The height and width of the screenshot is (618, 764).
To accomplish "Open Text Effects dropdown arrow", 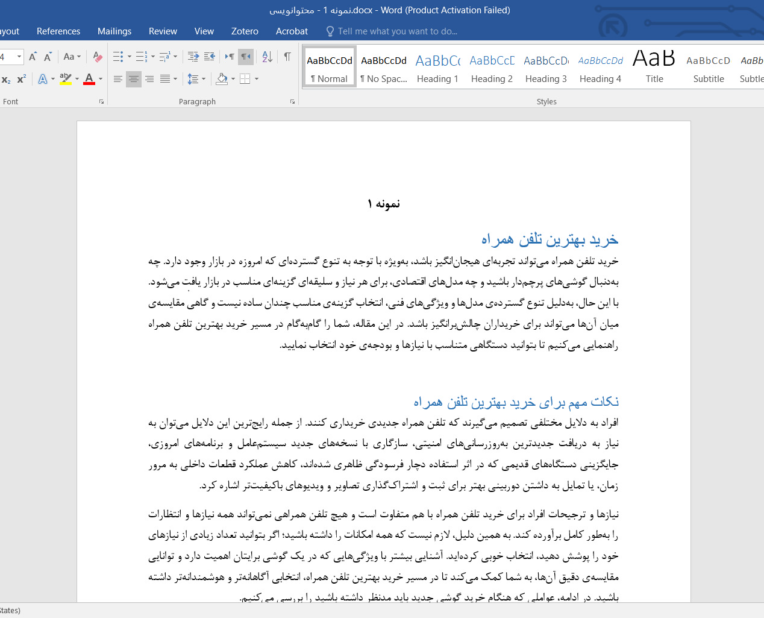I will point(53,79).
